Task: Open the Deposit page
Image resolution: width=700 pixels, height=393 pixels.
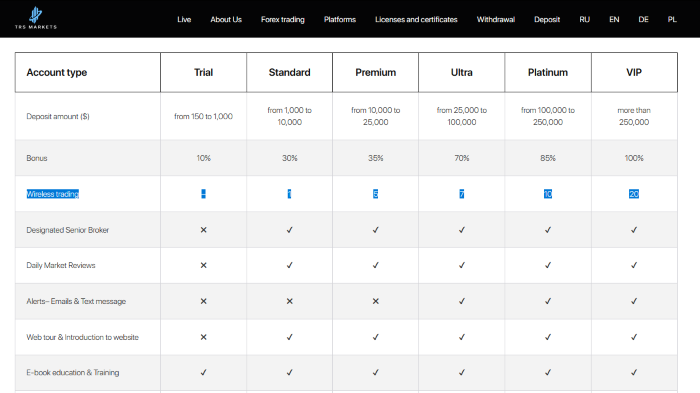Action: (x=547, y=20)
